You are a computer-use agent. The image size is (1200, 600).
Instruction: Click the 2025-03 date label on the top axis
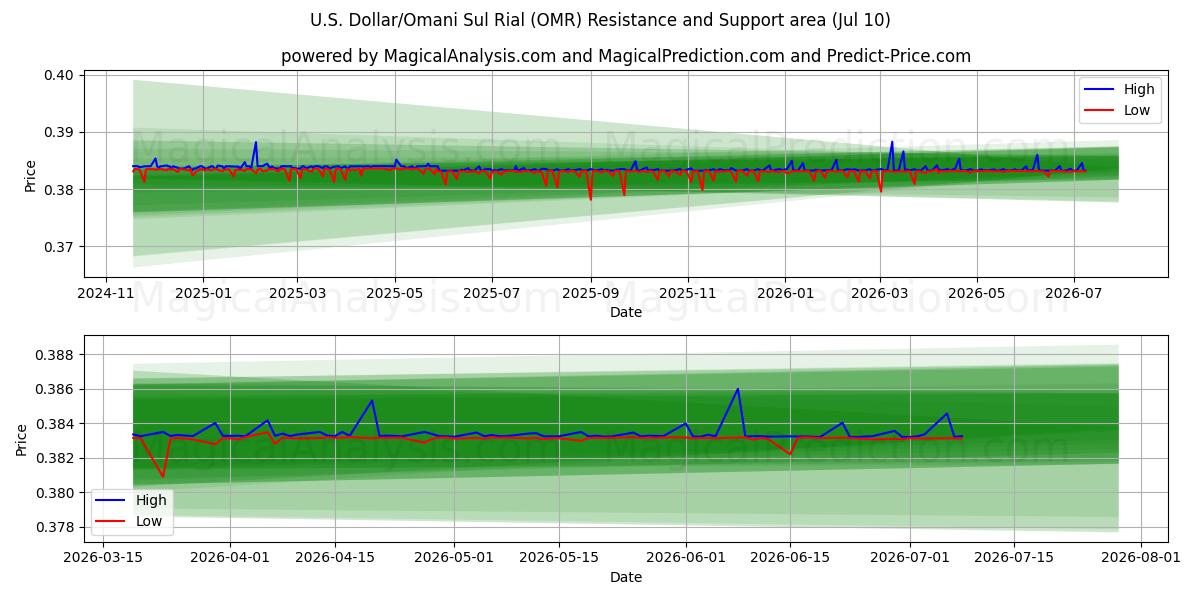tap(296, 294)
